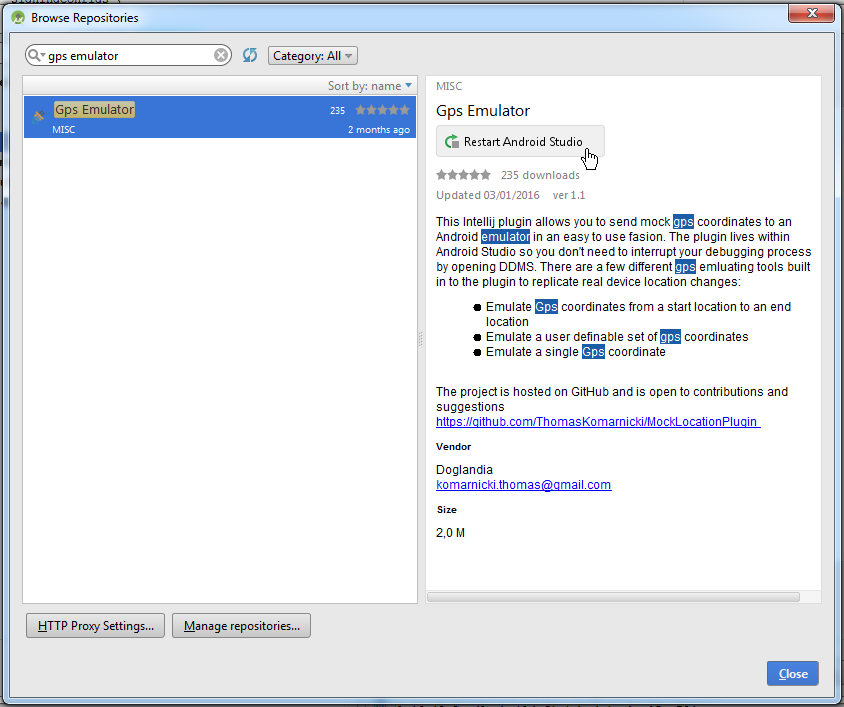Viewport: 844px width, 707px height.
Task: Clear the search field with the X icon
Action: tap(221, 55)
